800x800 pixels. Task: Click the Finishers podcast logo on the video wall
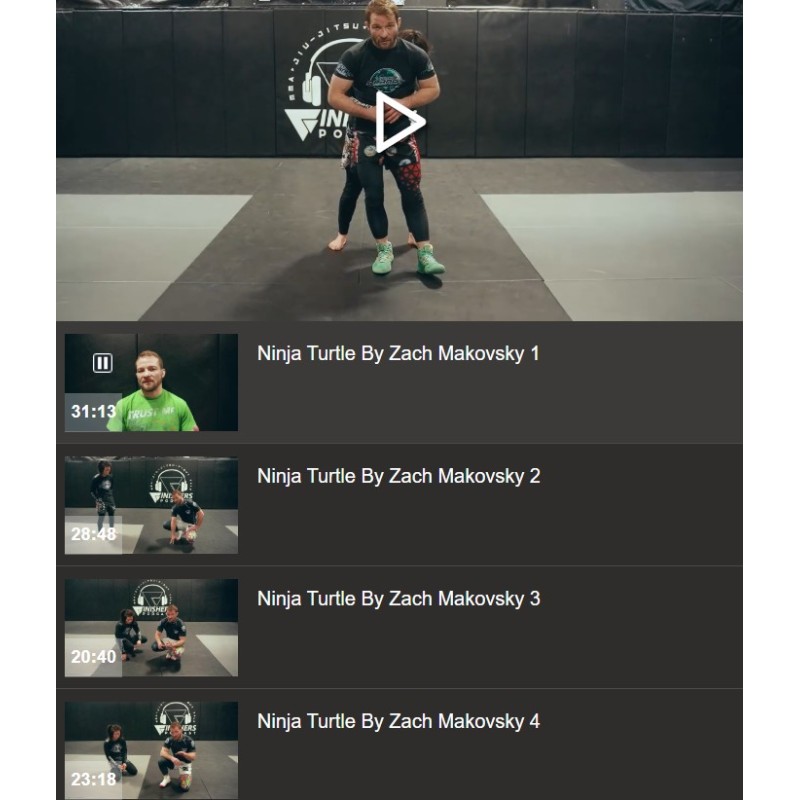click(x=317, y=84)
